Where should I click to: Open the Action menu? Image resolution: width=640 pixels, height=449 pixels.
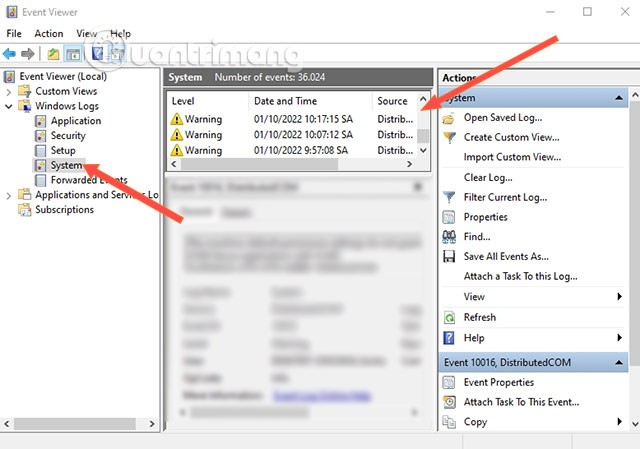[48, 33]
